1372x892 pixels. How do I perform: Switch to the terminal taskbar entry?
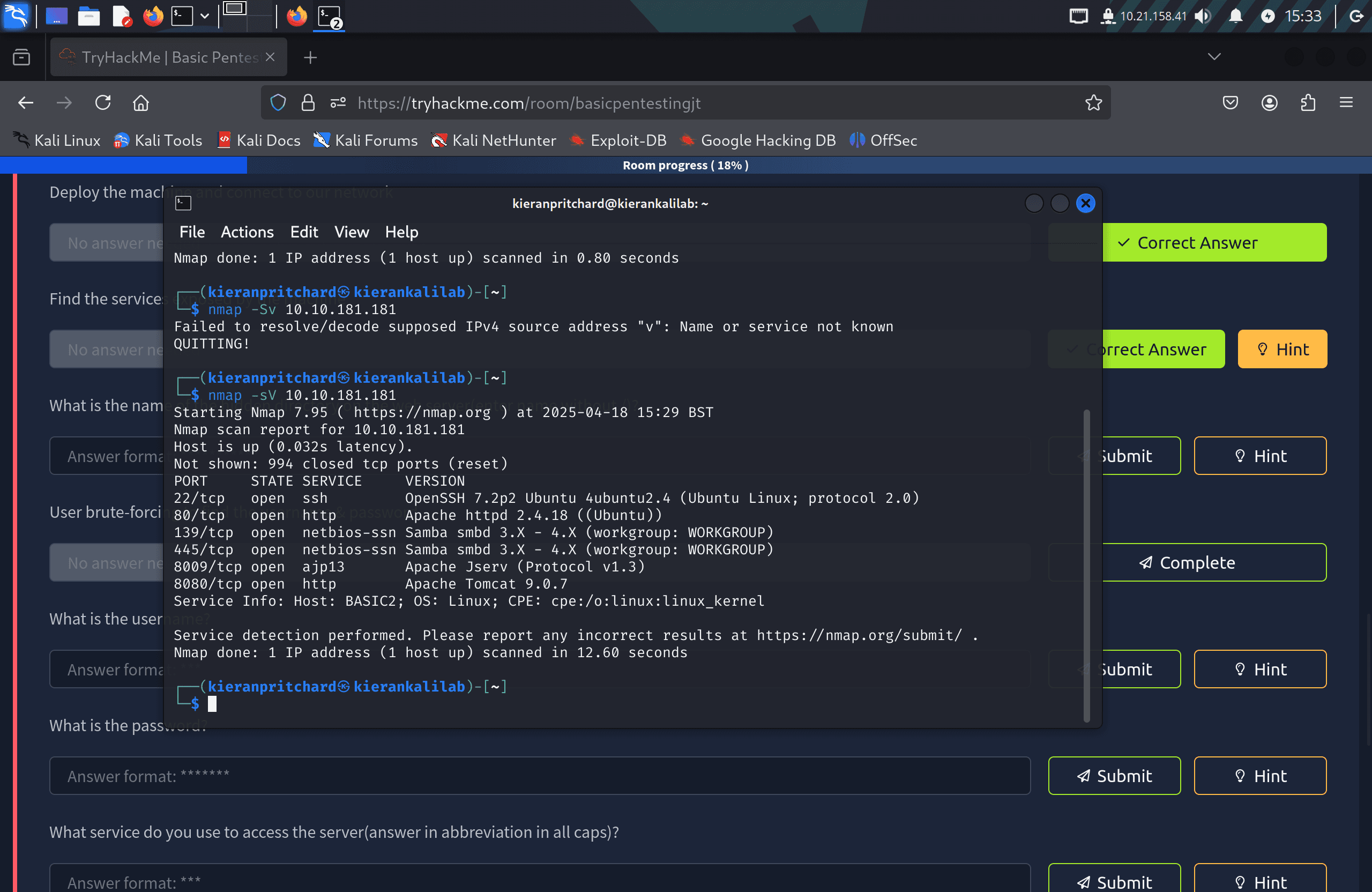tap(330, 16)
